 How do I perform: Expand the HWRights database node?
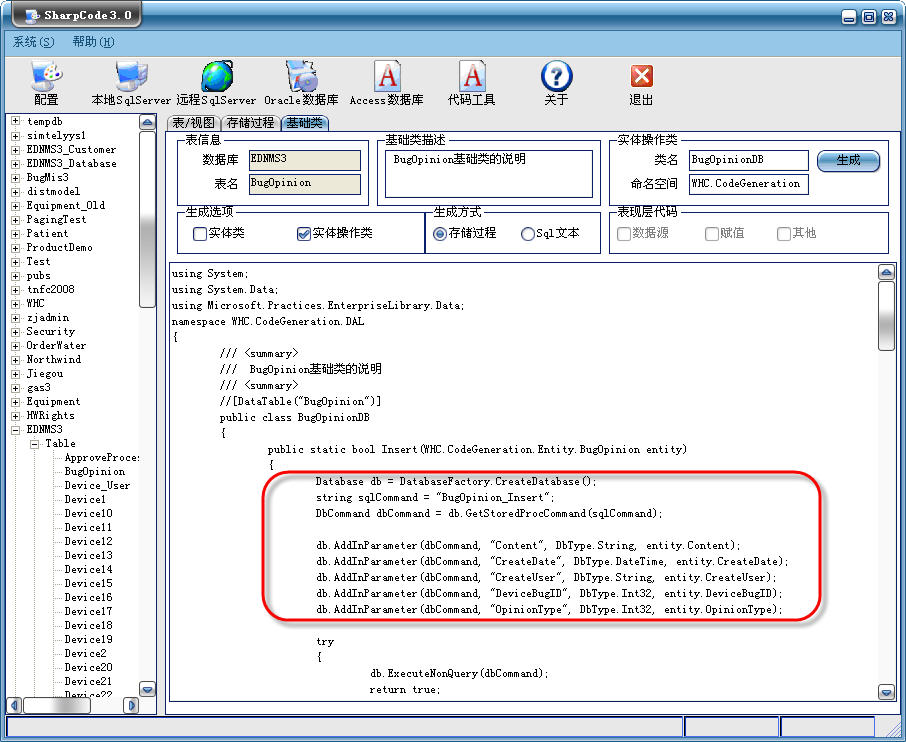[x=16, y=415]
